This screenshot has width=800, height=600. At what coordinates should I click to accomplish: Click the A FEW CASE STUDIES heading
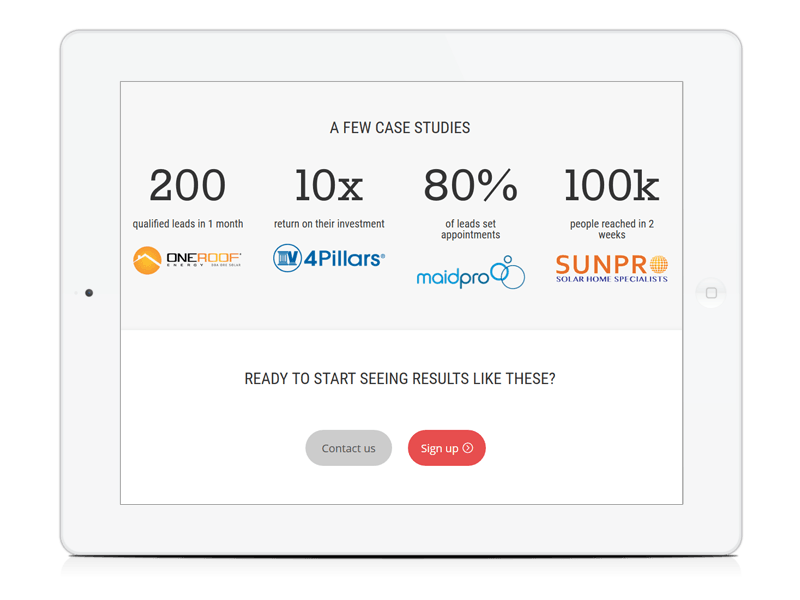(x=400, y=128)
